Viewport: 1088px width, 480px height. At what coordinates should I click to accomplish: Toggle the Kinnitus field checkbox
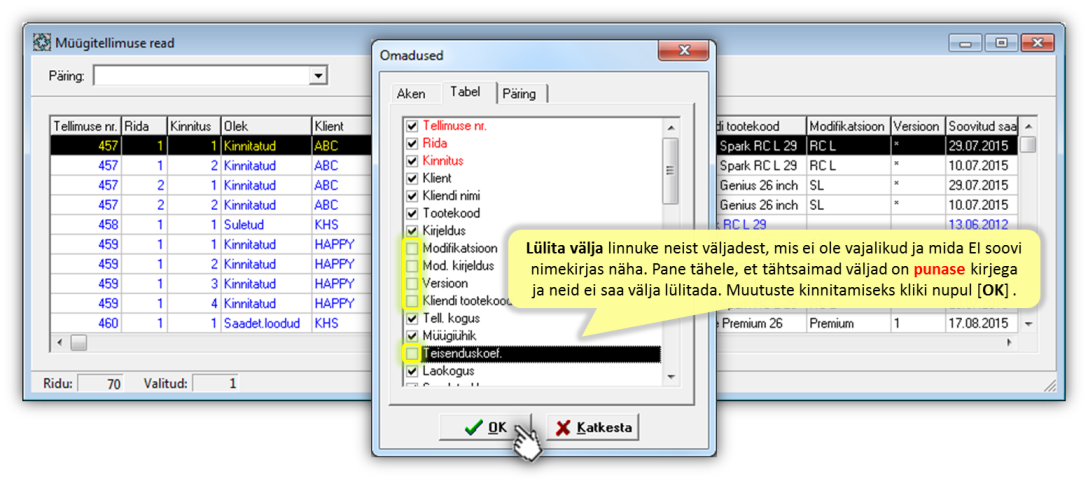(x=412, y=161)
